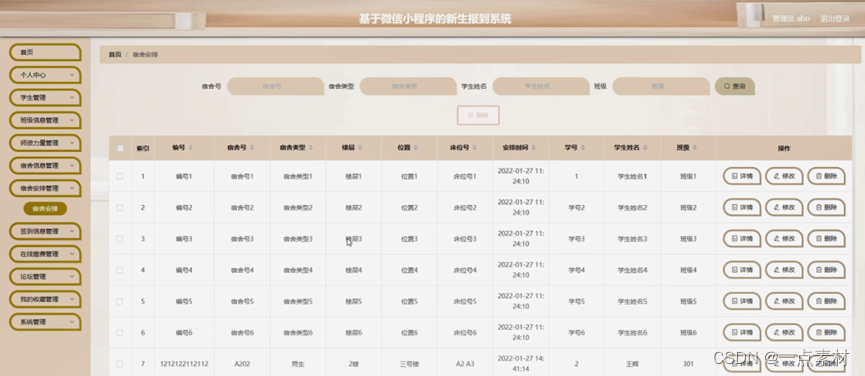
Task: Expand the 系统管理 sidebar menu
Action: 45,322
